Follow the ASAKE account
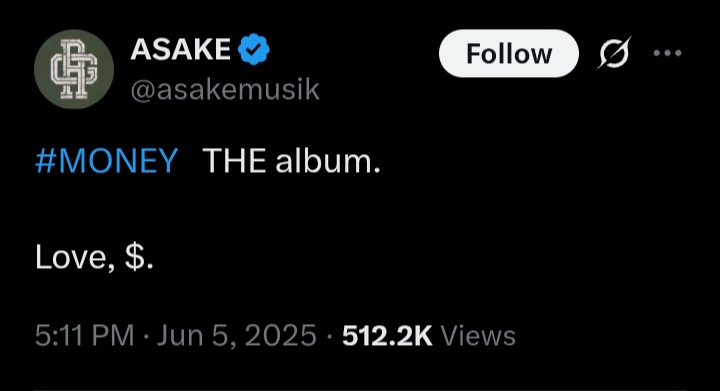Image resolution: width=720 pixels, height=391 pixels. point(509,54)
